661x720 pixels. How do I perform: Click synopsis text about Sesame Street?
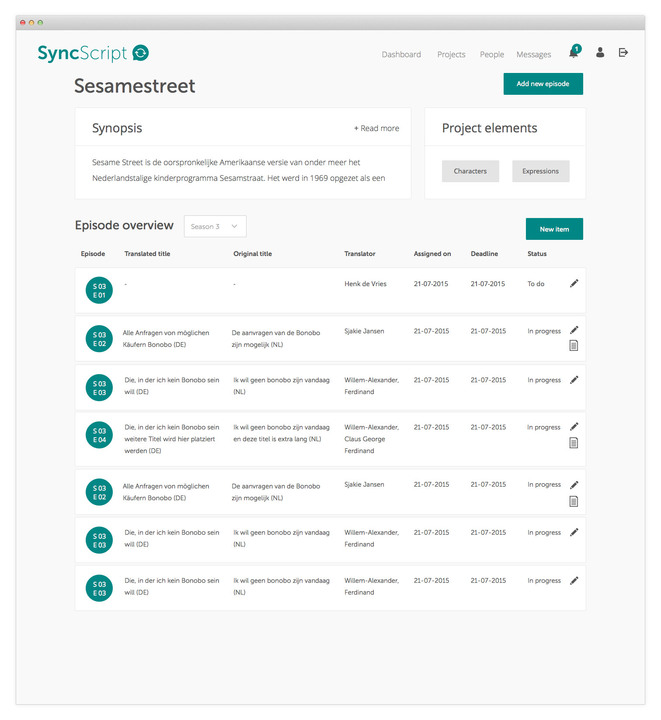pos(239,170)
